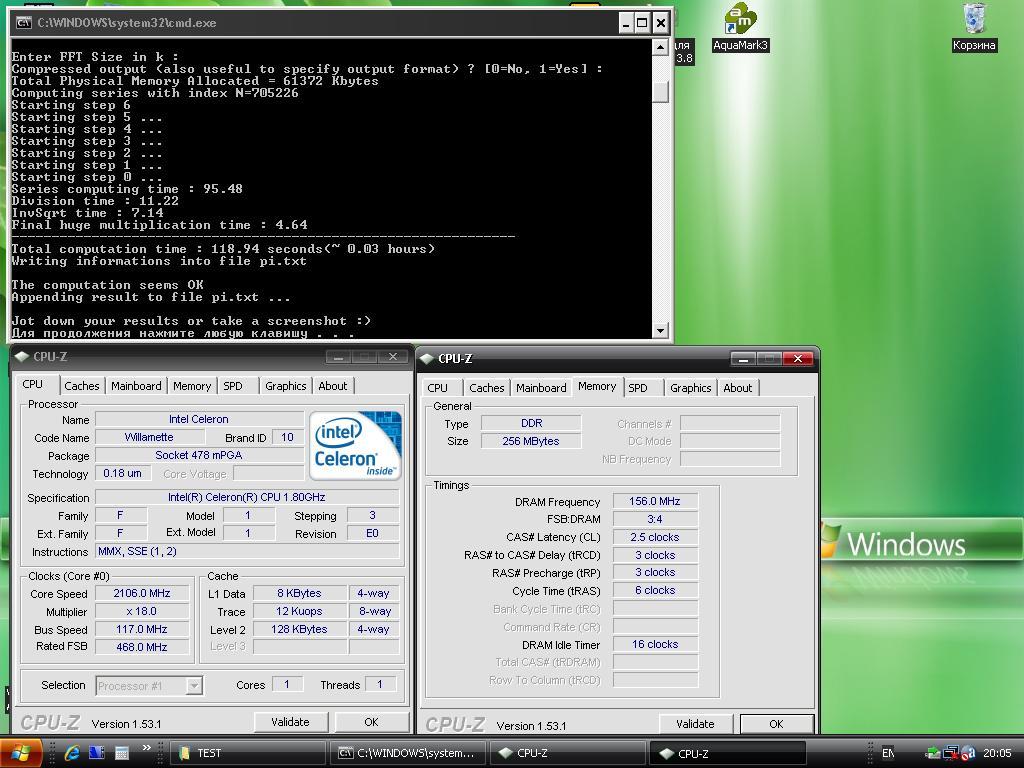Open Caches tab in left CPU-Z window
1024x768 pixels.
pyautogui.click(x=82, y=386)
